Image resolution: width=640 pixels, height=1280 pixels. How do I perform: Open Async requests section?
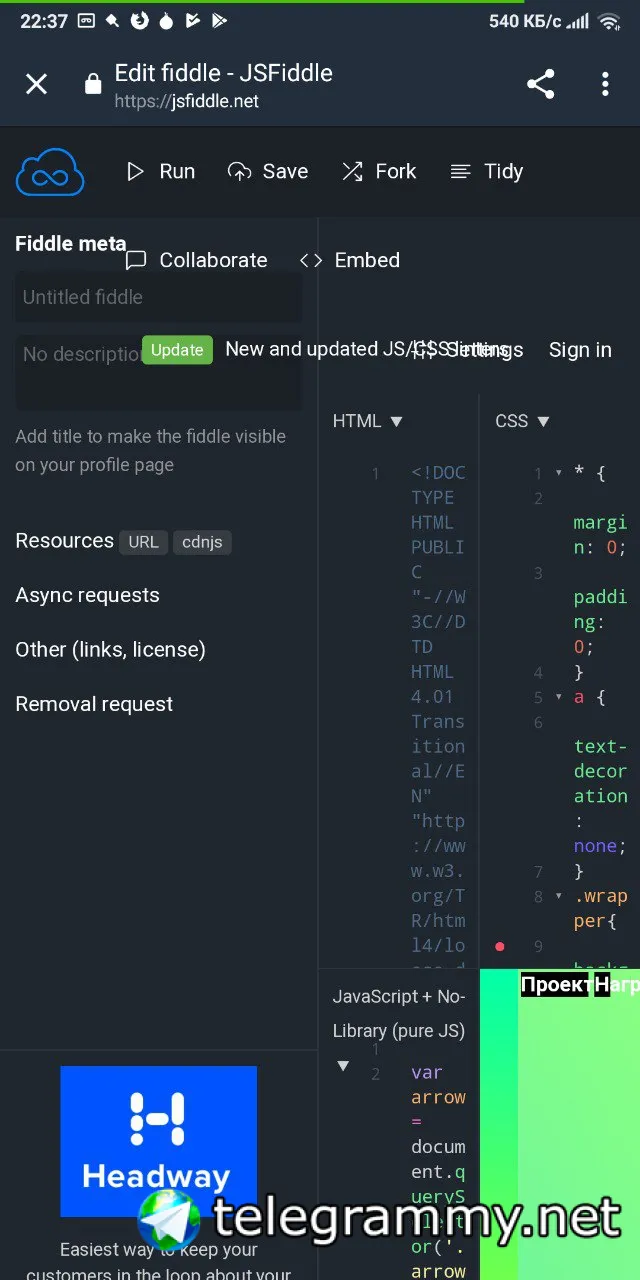(x=88, y=595)
